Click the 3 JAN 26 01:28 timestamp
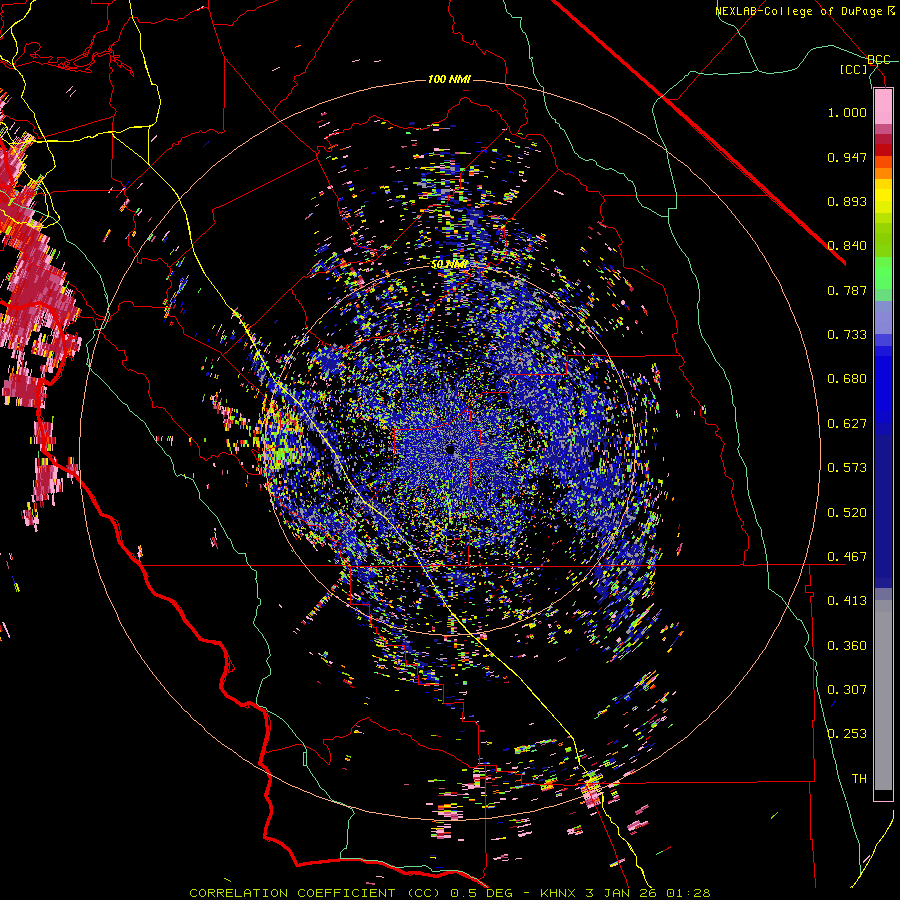The height and width of the screenshot is (900, 900). [647, 893]
